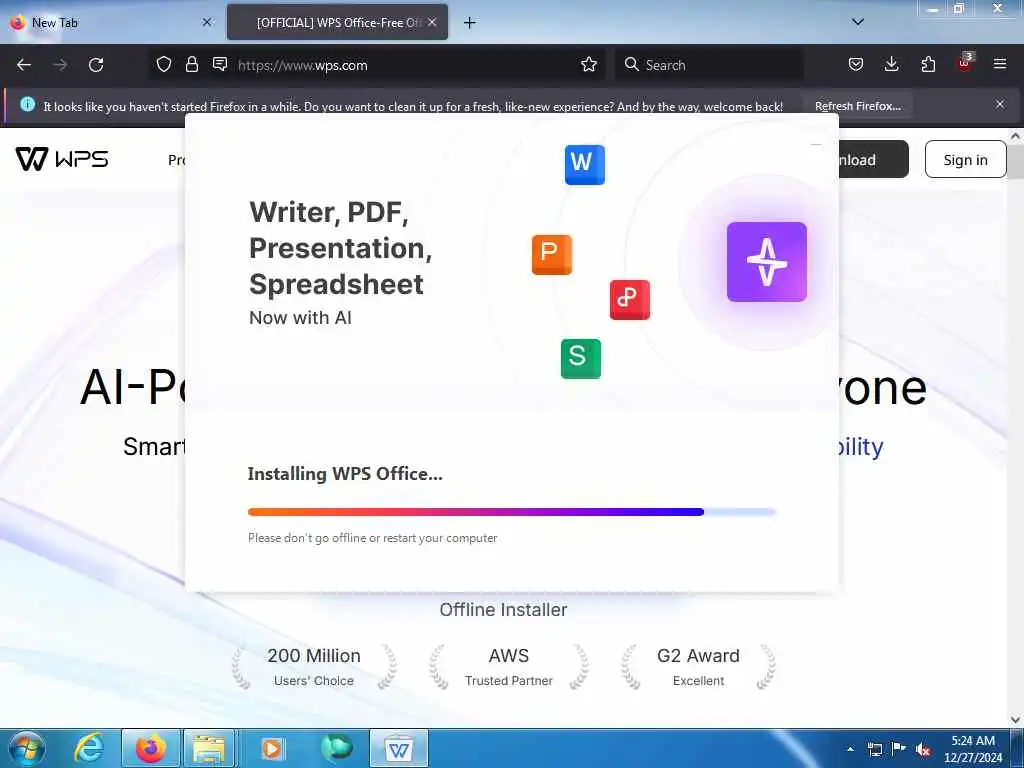This screenshot has width=1024, height=768.
Task: Select the WPS Office-Free tab
Action: tap(338, 23)
